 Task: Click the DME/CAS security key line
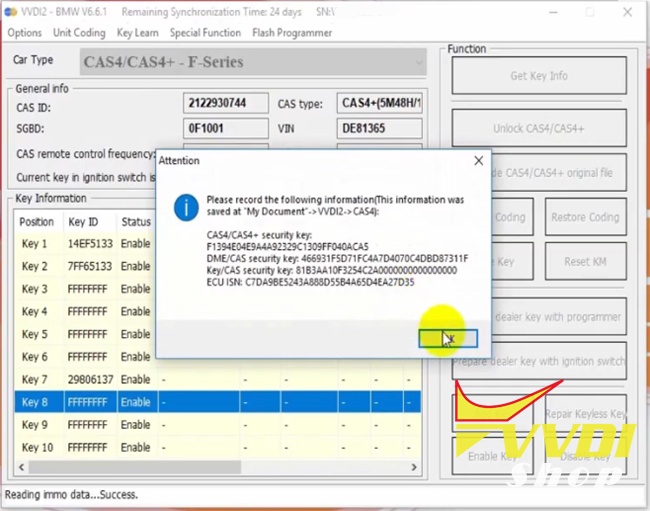pyautogui.click(x=337, y=259)
